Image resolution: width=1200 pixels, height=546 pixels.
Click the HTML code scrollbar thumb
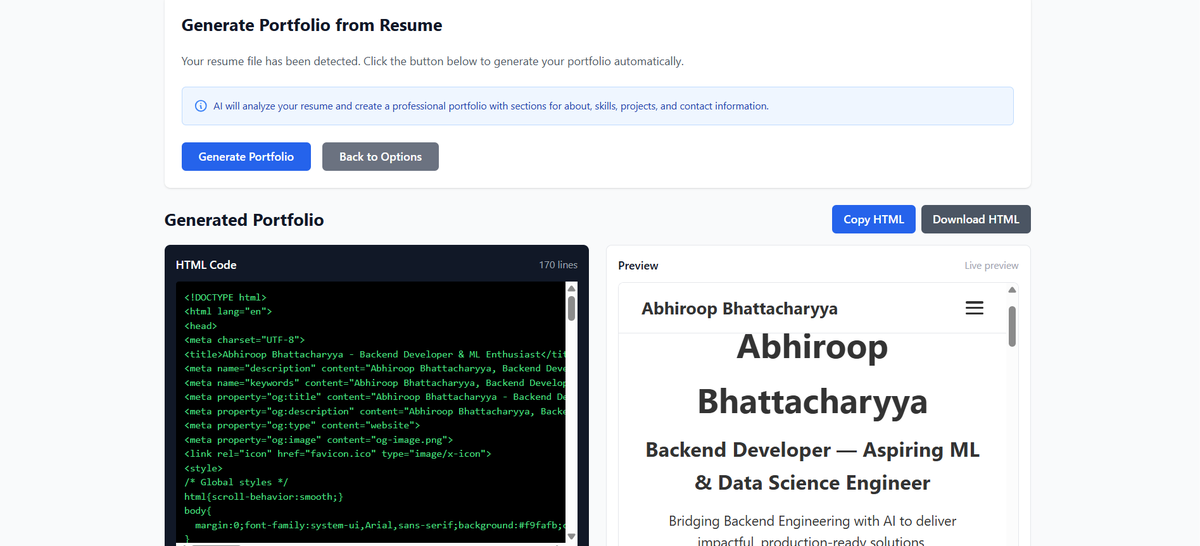572,308
